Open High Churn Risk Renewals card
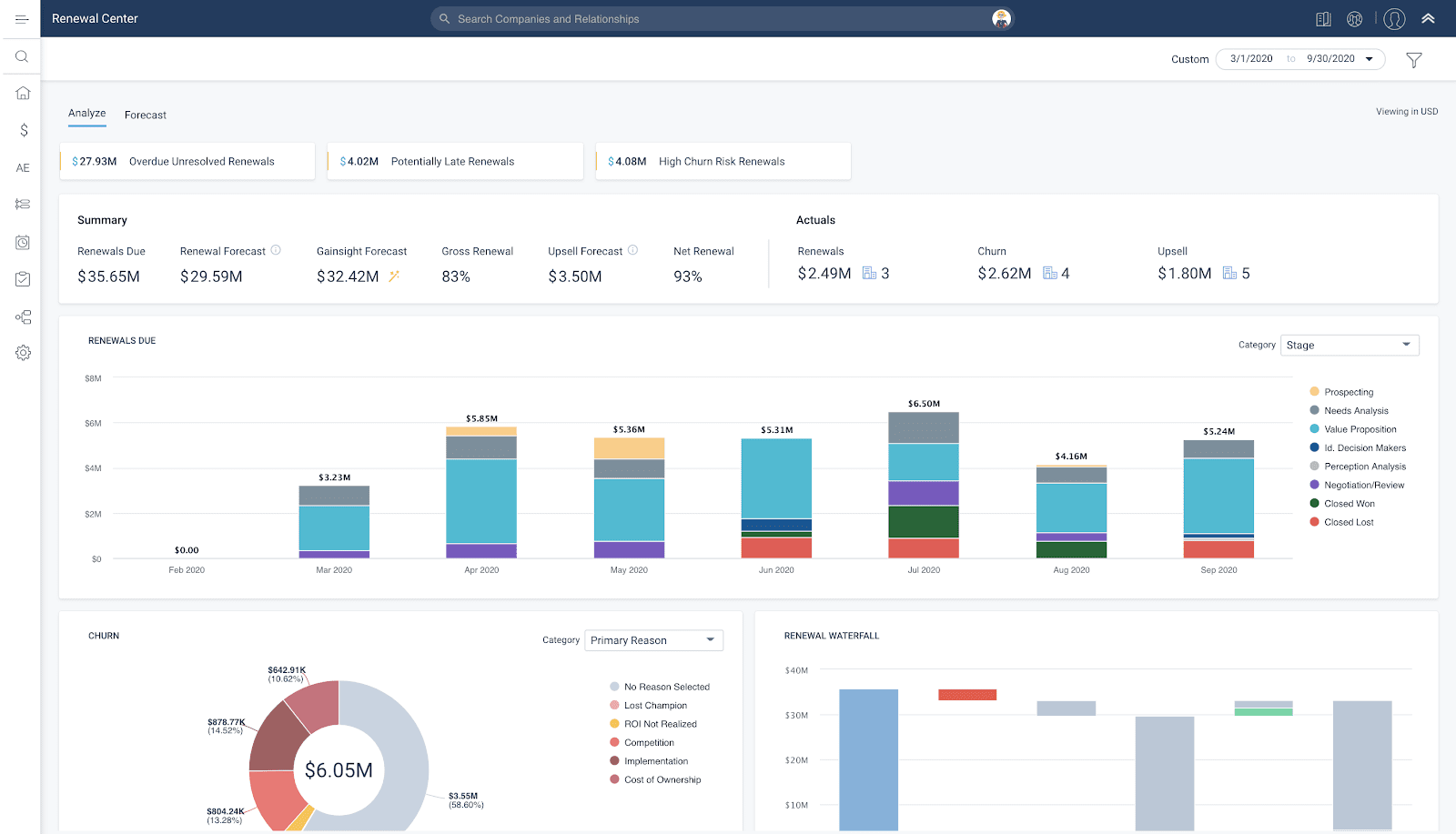Image resolution: width=1456 pixels, height=834 pixels. click(723, 162)
